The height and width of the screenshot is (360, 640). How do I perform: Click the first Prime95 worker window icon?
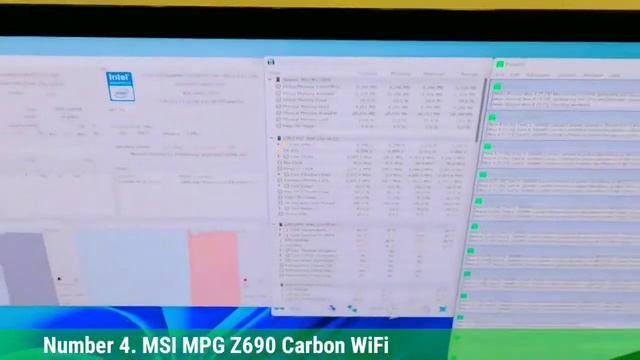pos(498,87)
